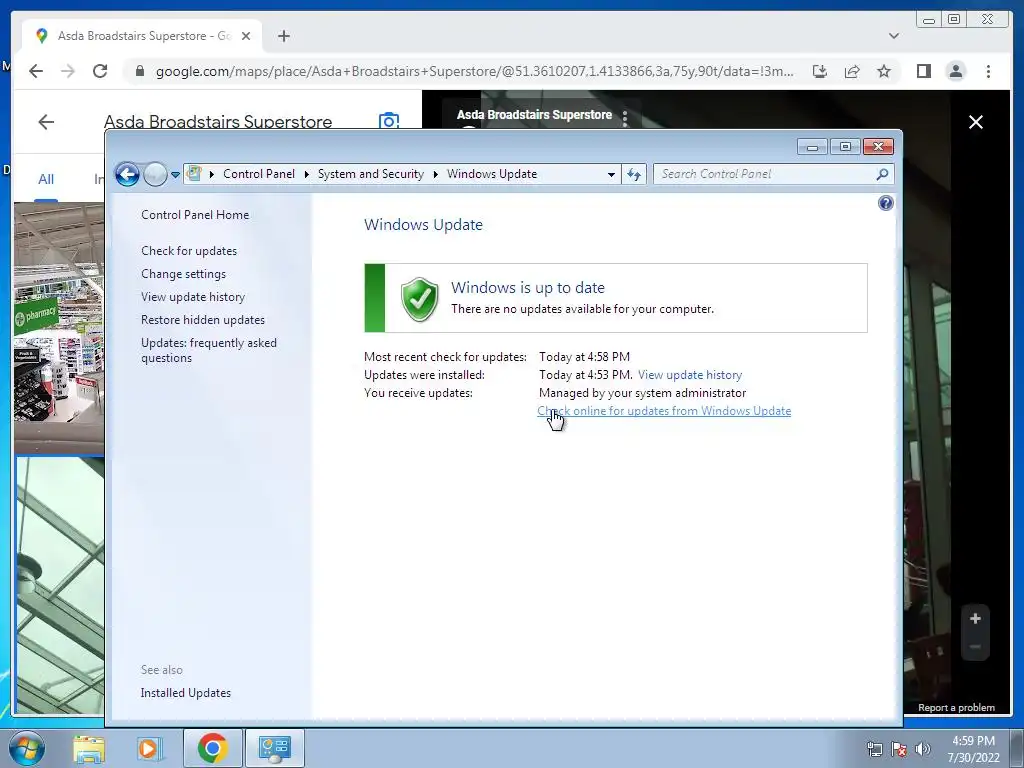Viewport: 1024px width, 768px height.
Task: Click the Chrome address bar URL
Action: click(474, 71)
